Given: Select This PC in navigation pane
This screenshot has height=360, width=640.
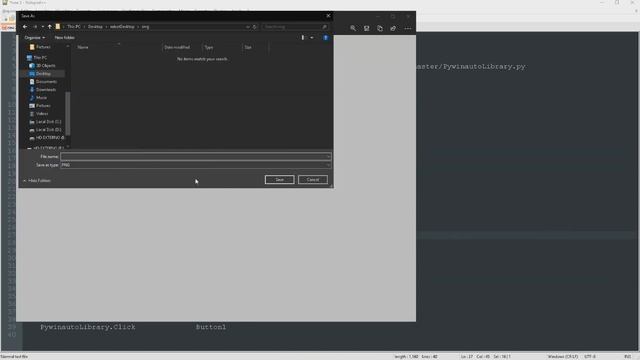Looking at the screenshot, I should (x=40, y=58).
